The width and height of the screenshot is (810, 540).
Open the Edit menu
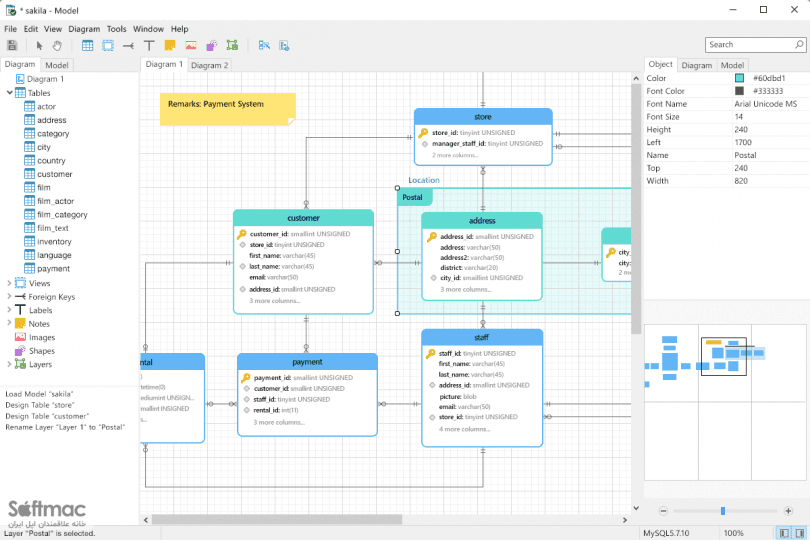31,29
